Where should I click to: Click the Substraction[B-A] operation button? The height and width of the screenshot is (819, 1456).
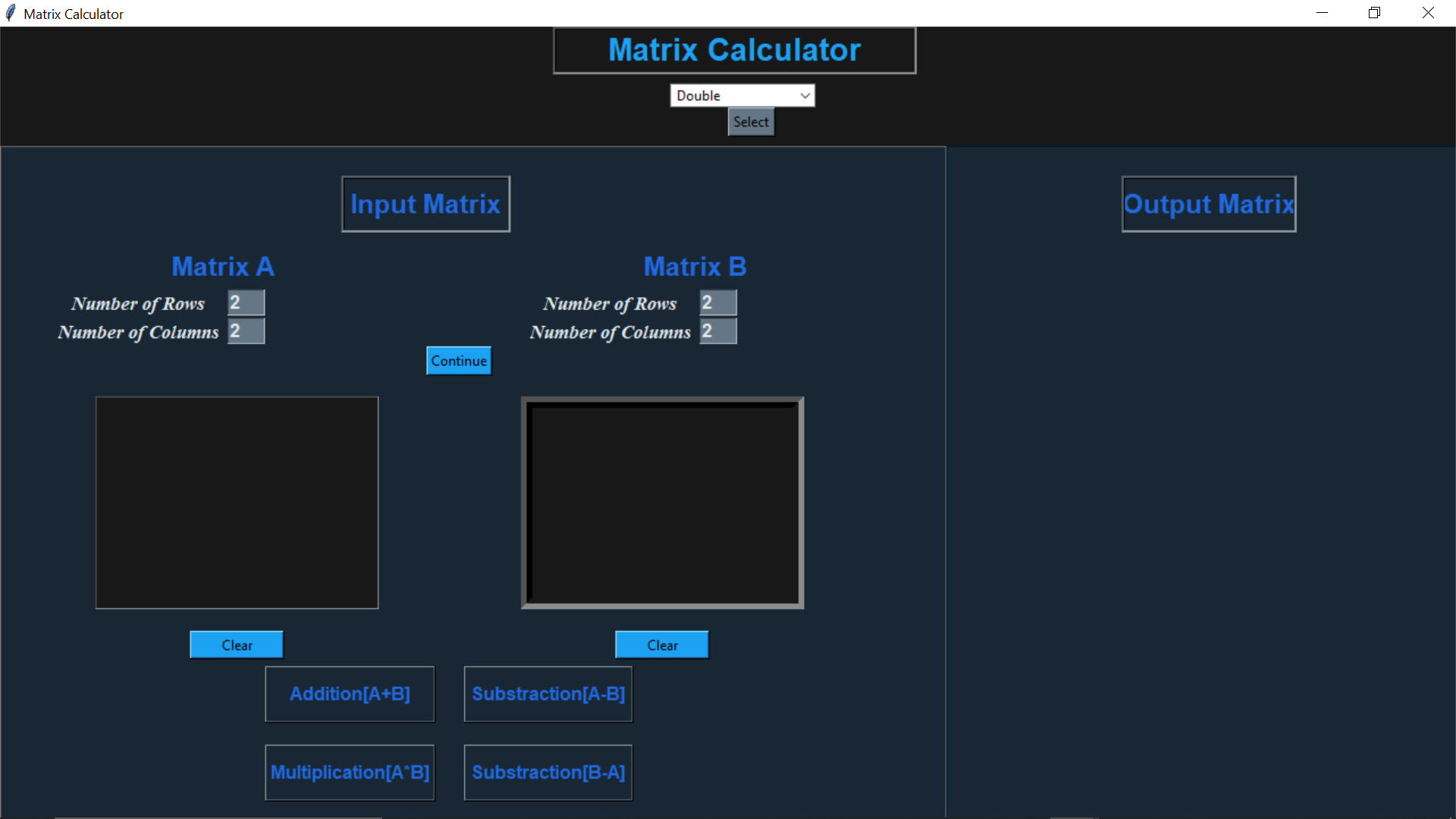pos(548,772)
